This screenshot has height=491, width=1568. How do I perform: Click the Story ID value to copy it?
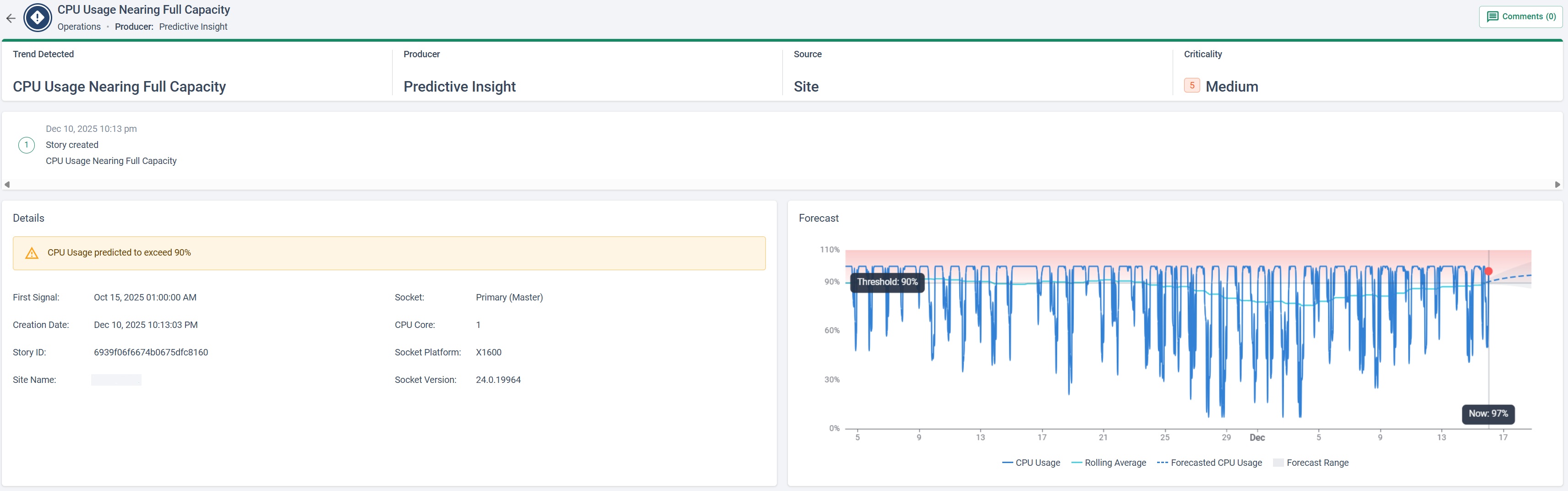point(151,352)
